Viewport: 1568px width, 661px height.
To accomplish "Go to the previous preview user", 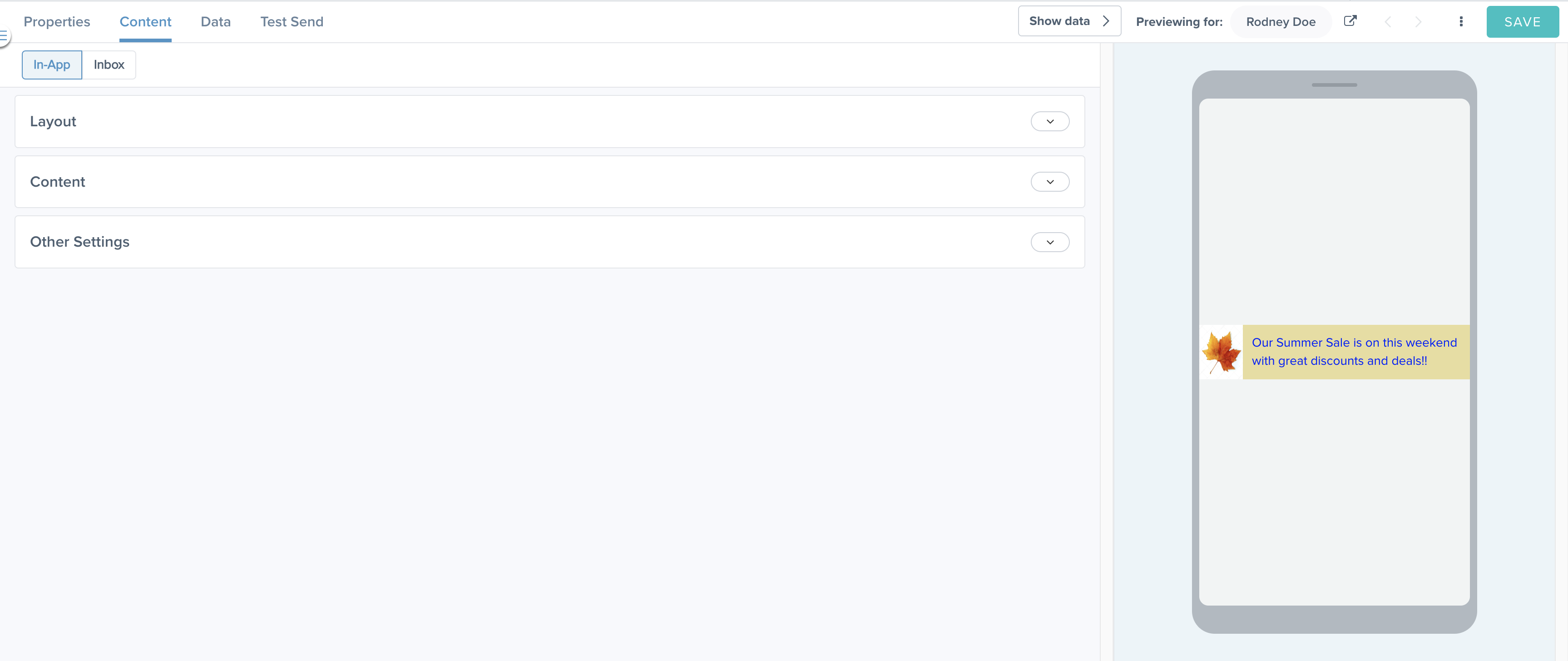I will 1389,21.
